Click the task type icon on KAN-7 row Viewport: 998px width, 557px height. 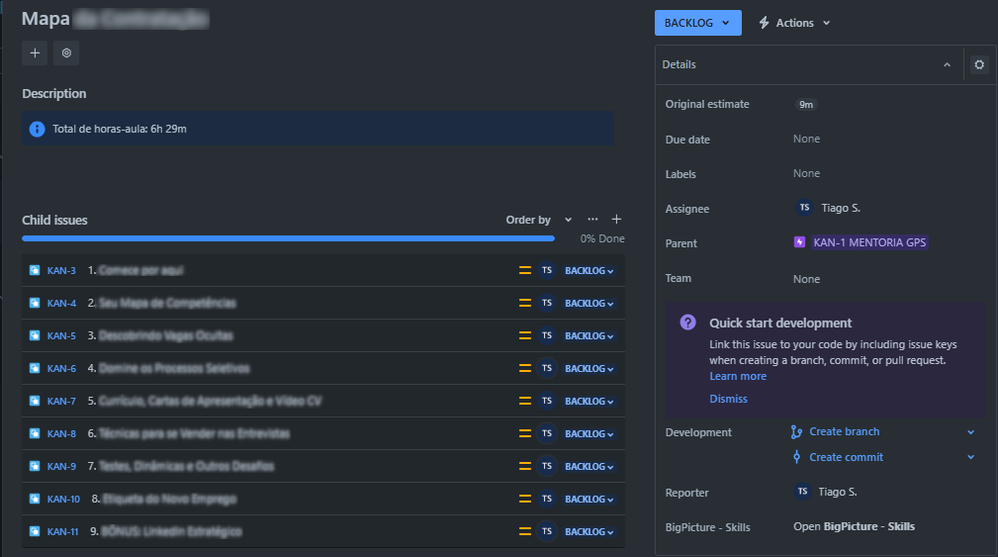click(x=34, y=401)
